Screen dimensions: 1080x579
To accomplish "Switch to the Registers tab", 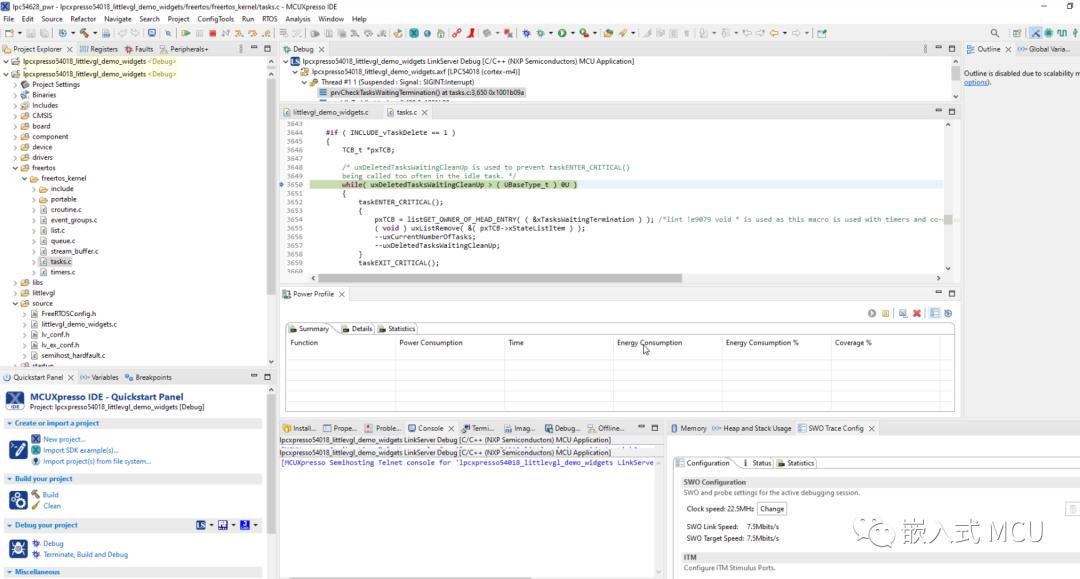I will [98, 49].
